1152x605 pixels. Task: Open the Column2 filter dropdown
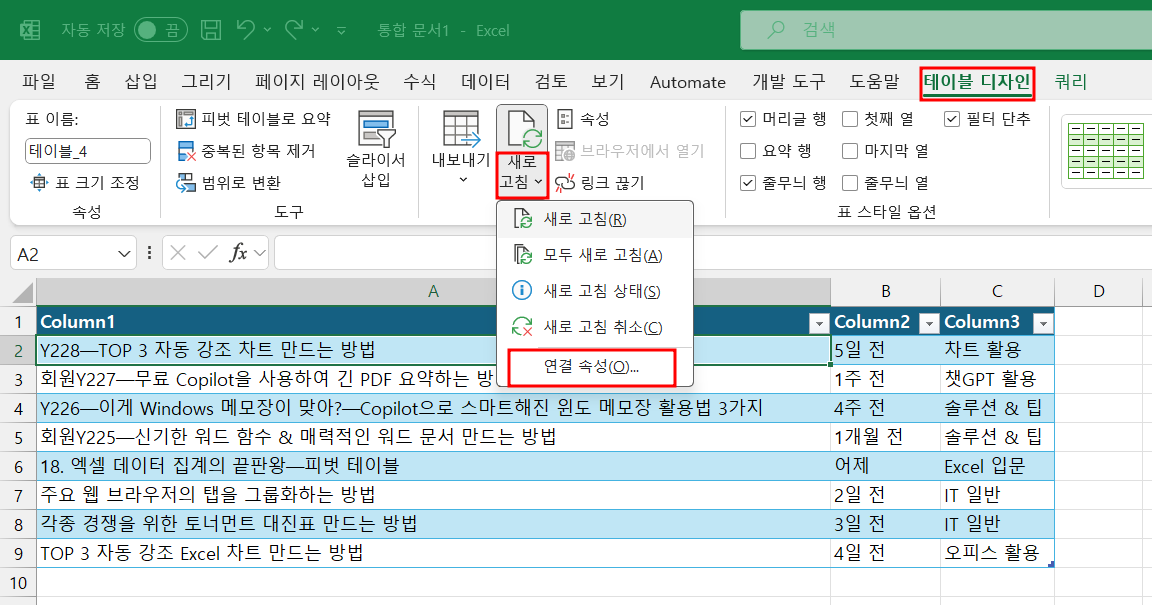coord(928,322)
